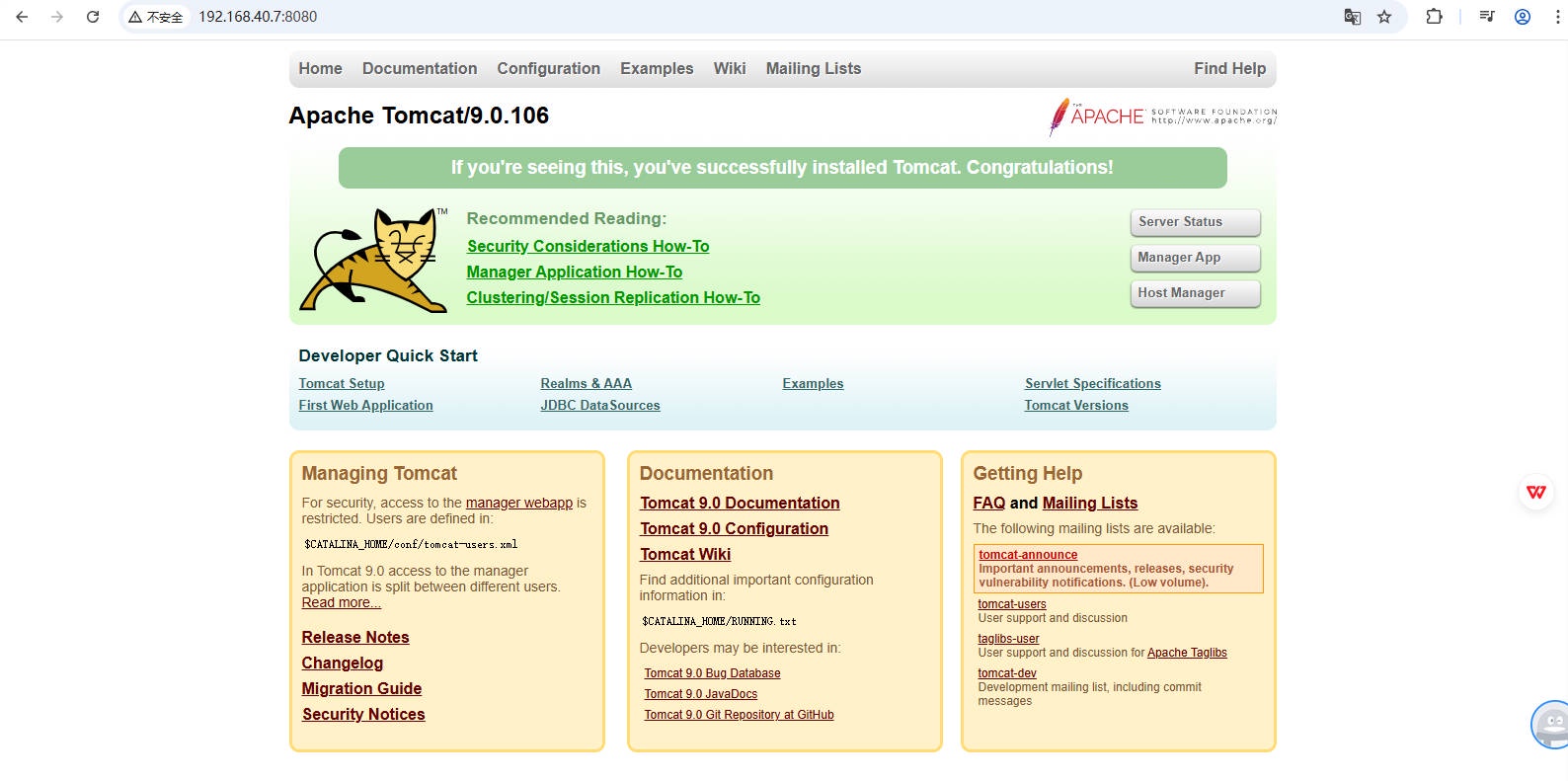Open Manager Application How-To link

coord(574,272)
